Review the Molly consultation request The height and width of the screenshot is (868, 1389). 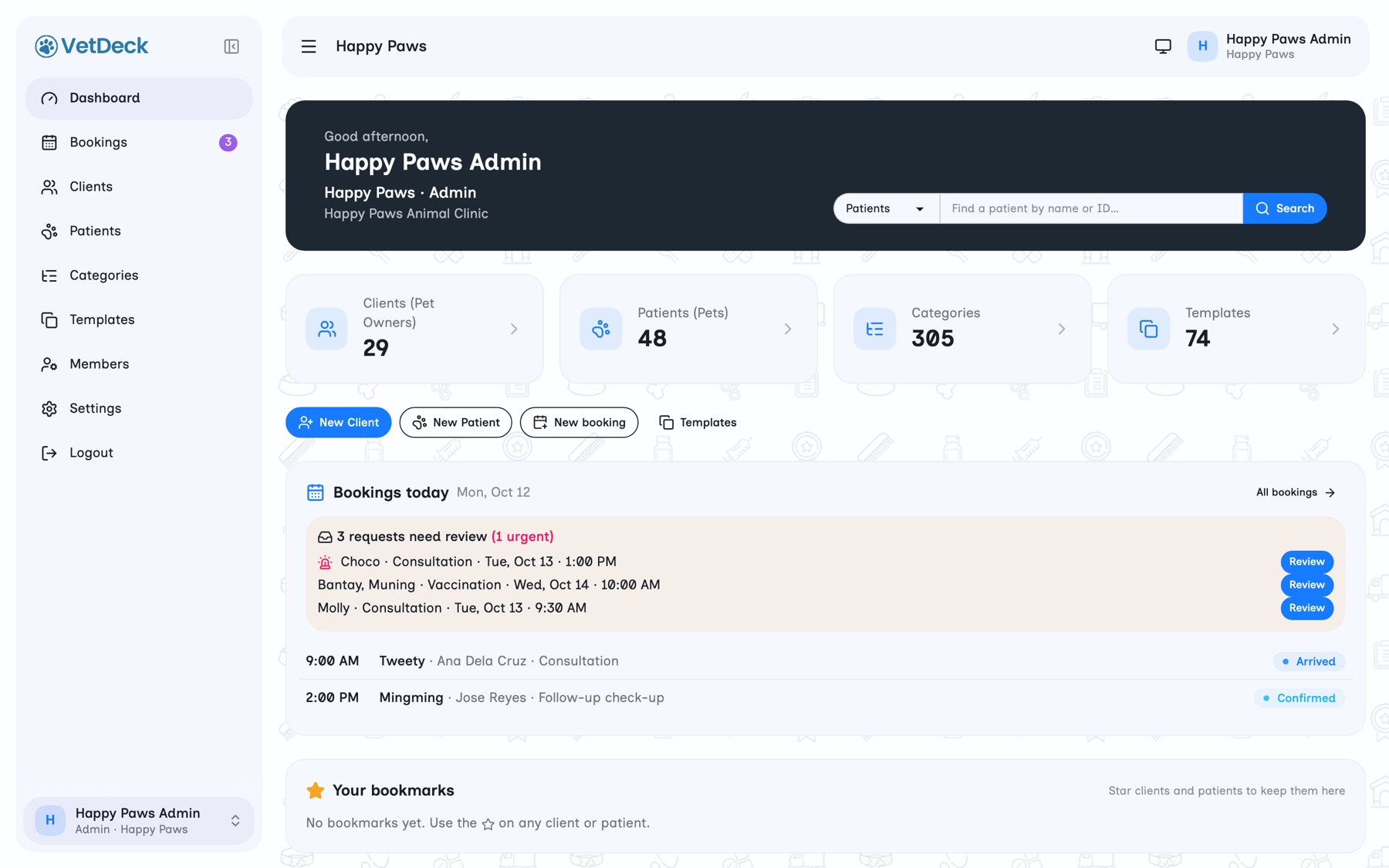[1307, 608]
